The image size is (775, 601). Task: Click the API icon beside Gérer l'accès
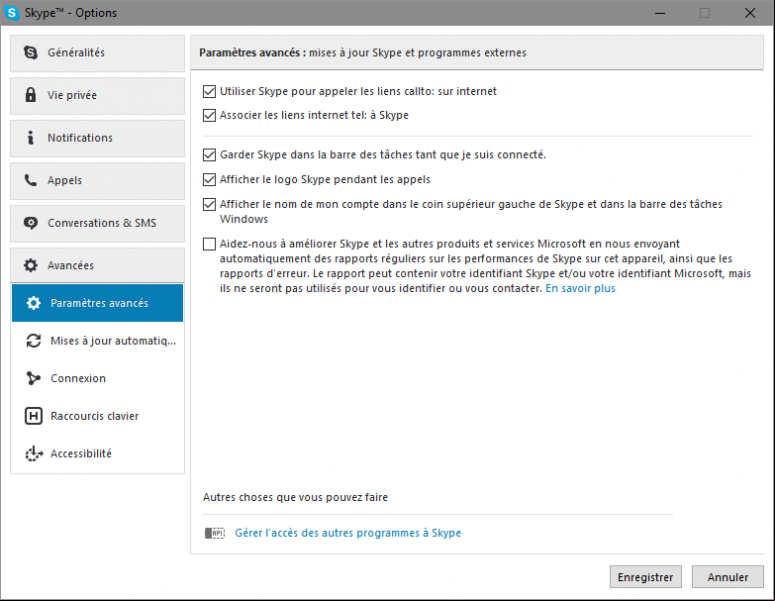(x=215, y=533)
